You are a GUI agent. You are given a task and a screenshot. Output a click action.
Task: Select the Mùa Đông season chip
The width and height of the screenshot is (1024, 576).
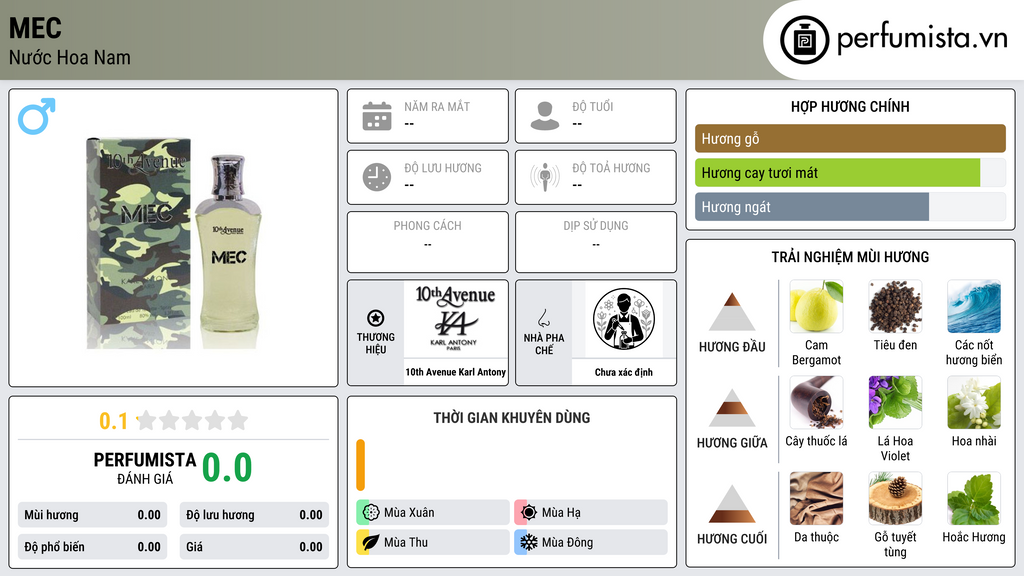pos(591,542)
